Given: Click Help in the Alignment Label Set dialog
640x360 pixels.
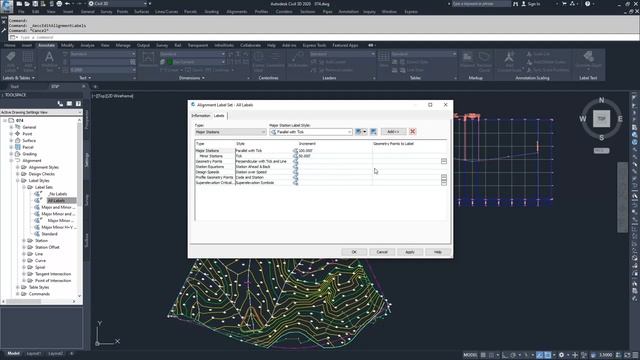Looking at the screenshot, I should click(437, 252).
